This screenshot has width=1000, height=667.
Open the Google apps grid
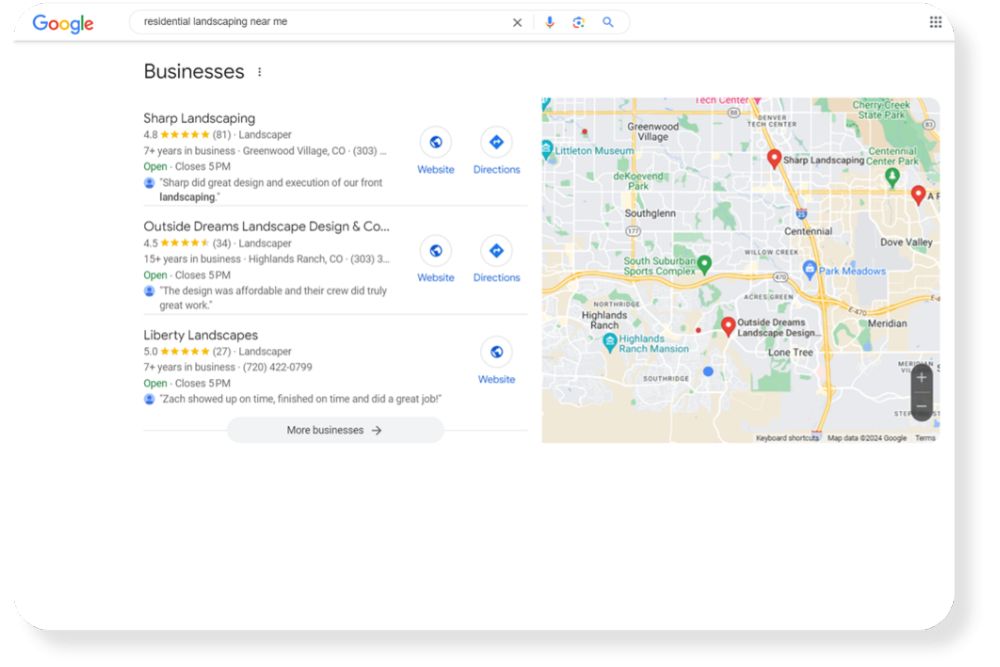point(936,22)
